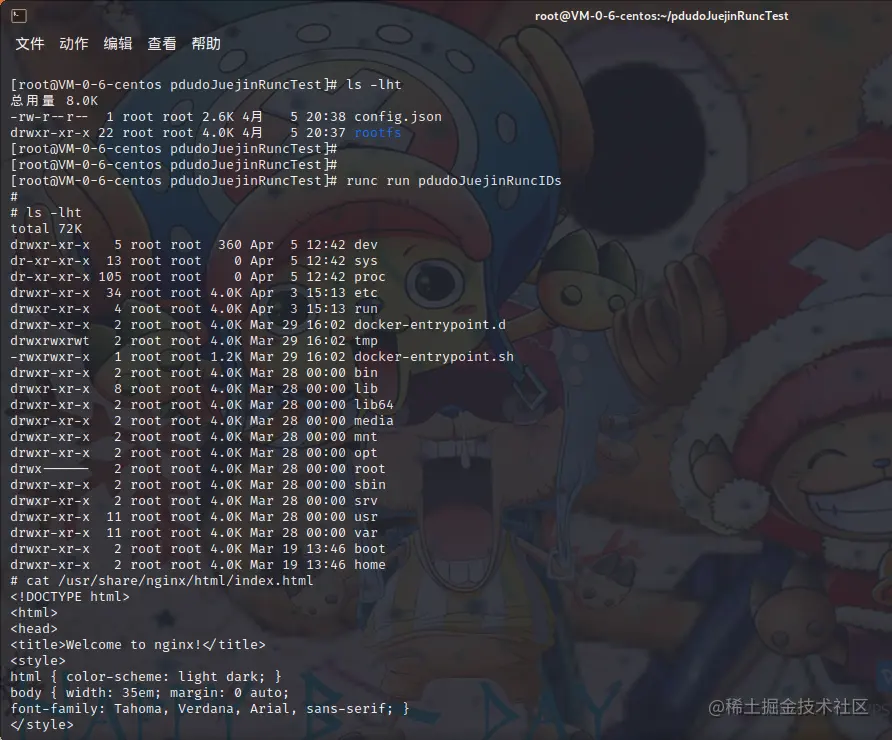Click the 'cat /usr/share/nginx/html/index.html' command
The image size is (892, 740).
[x=170, y=581]
